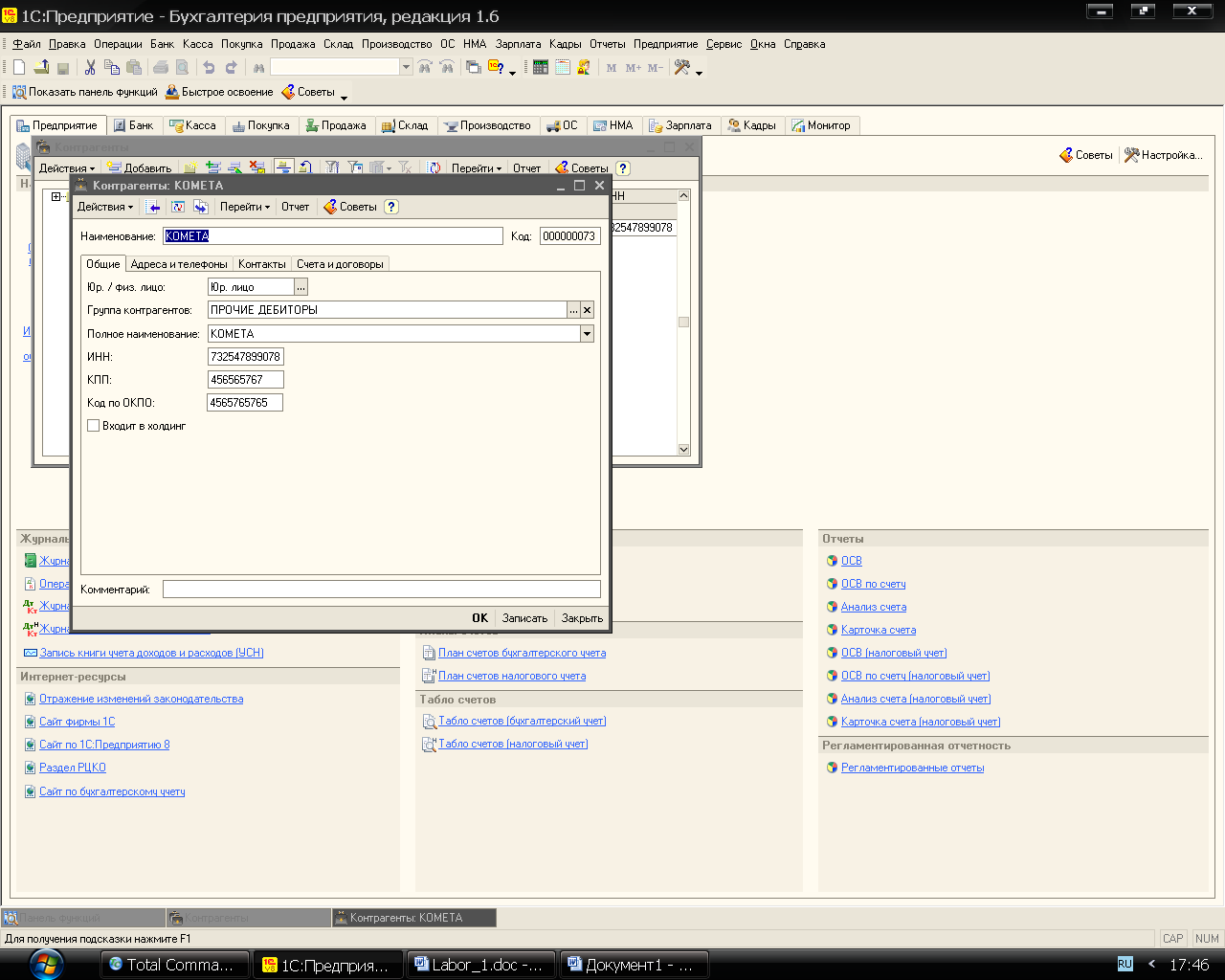Click mark for deletion icon in Контрагенты list toolbar
1225x980 pixels.
256,168
